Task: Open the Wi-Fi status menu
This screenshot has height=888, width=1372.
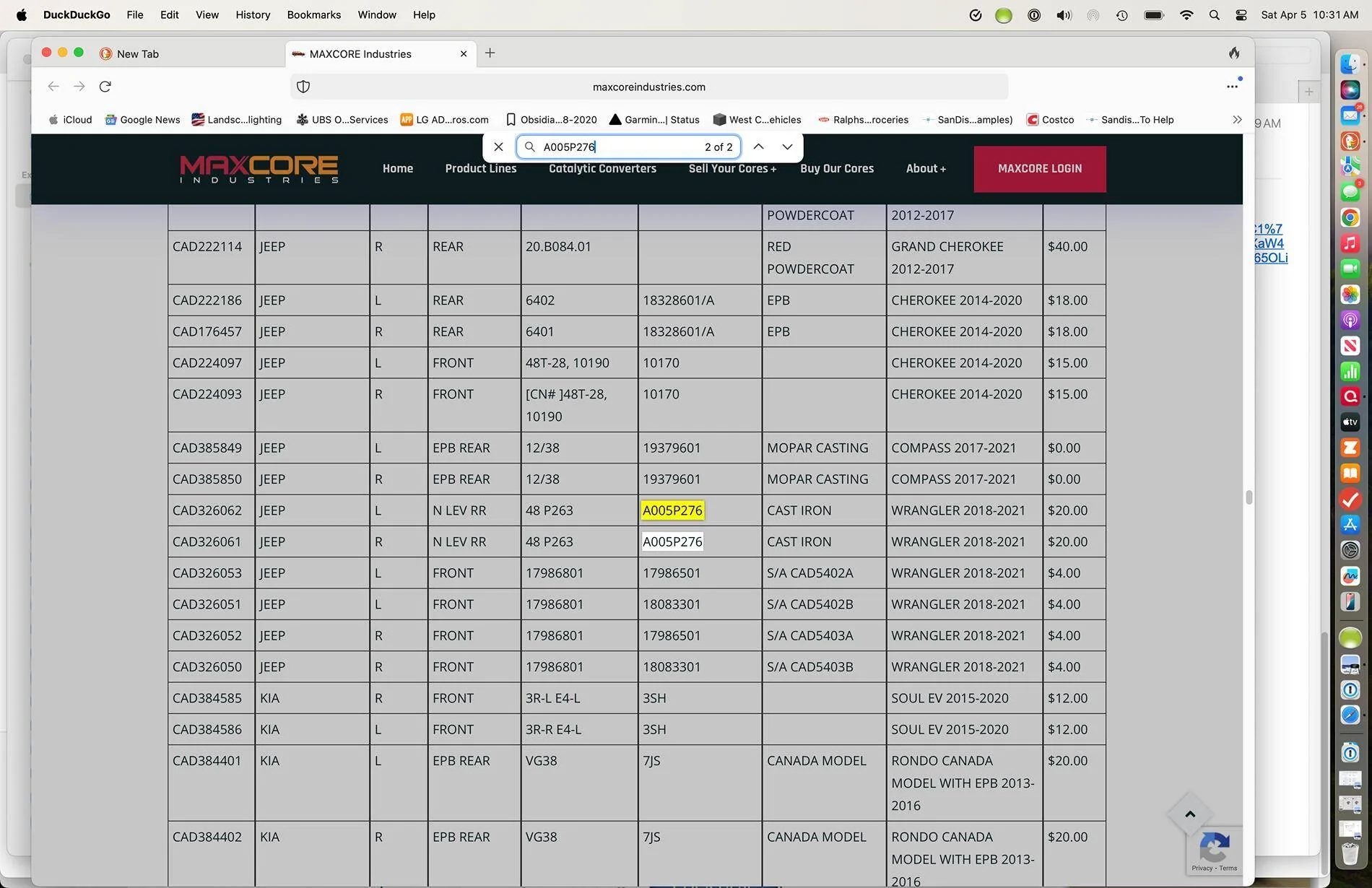Action: 1186,15
